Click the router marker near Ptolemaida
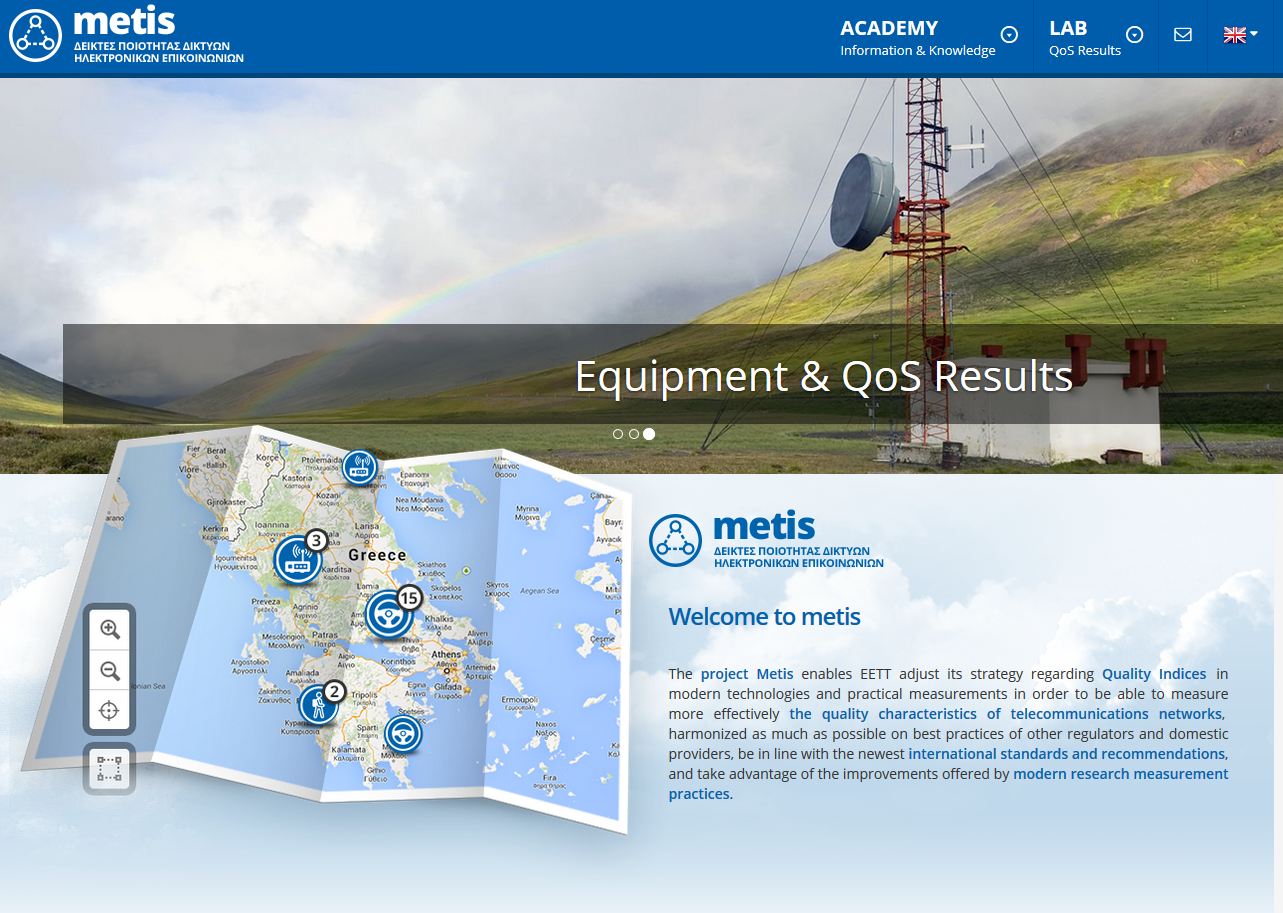The image size is (1283, 913). (x=359, y=466)
